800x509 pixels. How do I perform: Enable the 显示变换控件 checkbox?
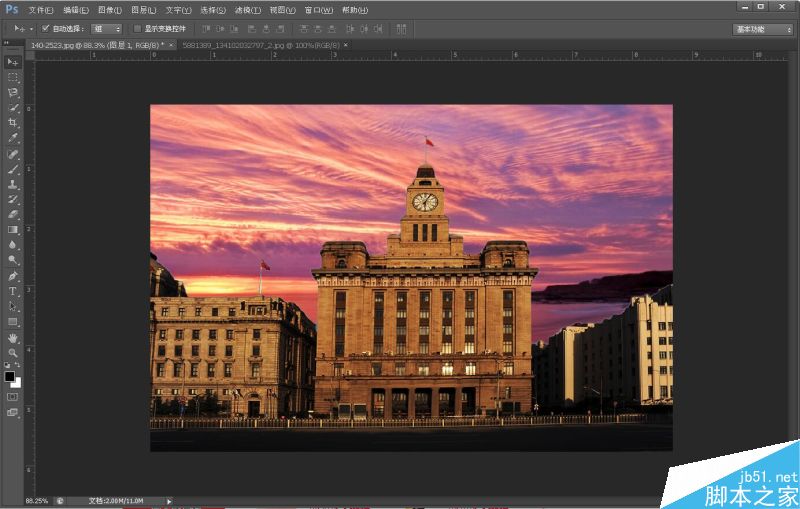[137, 29]
